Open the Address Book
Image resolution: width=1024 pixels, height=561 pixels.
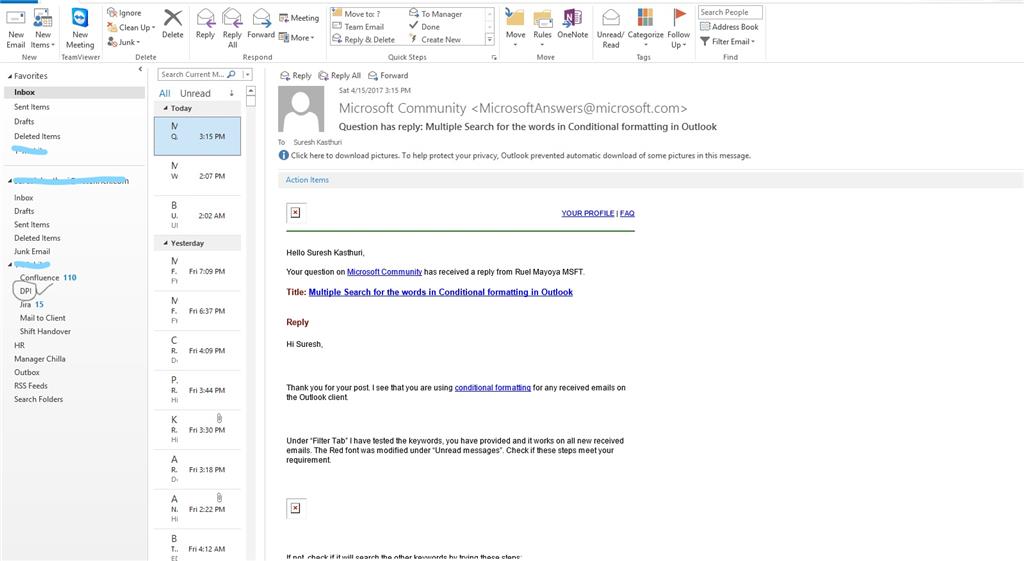[729, 27]
